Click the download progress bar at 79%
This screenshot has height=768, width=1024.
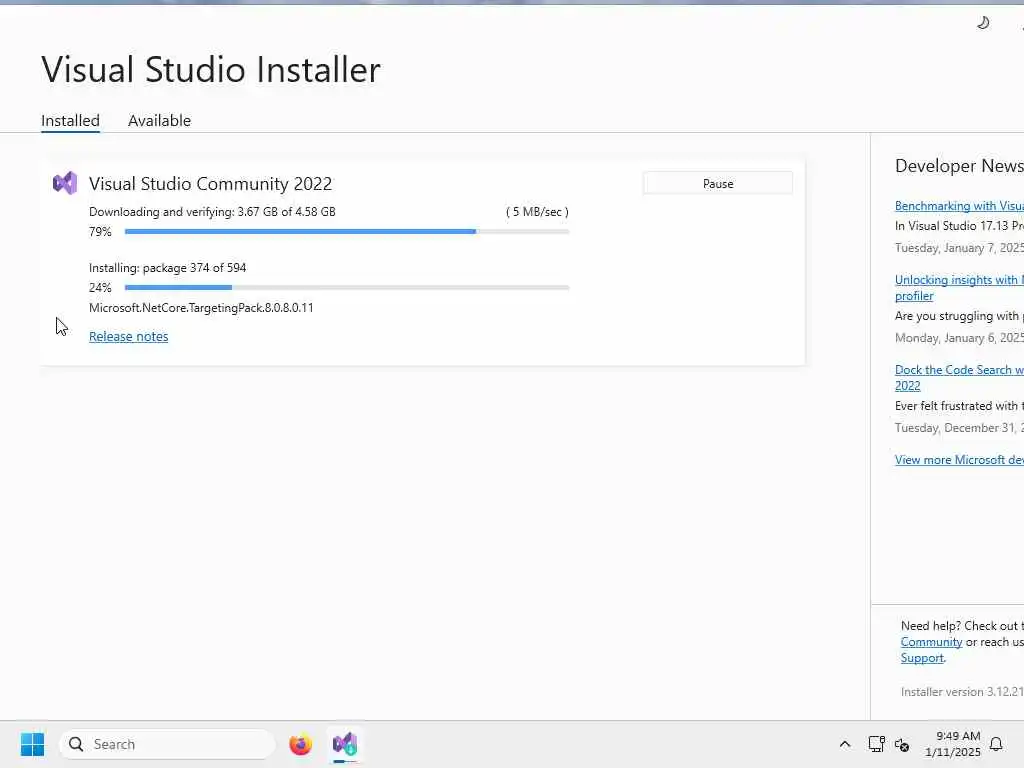coord(347,231)
